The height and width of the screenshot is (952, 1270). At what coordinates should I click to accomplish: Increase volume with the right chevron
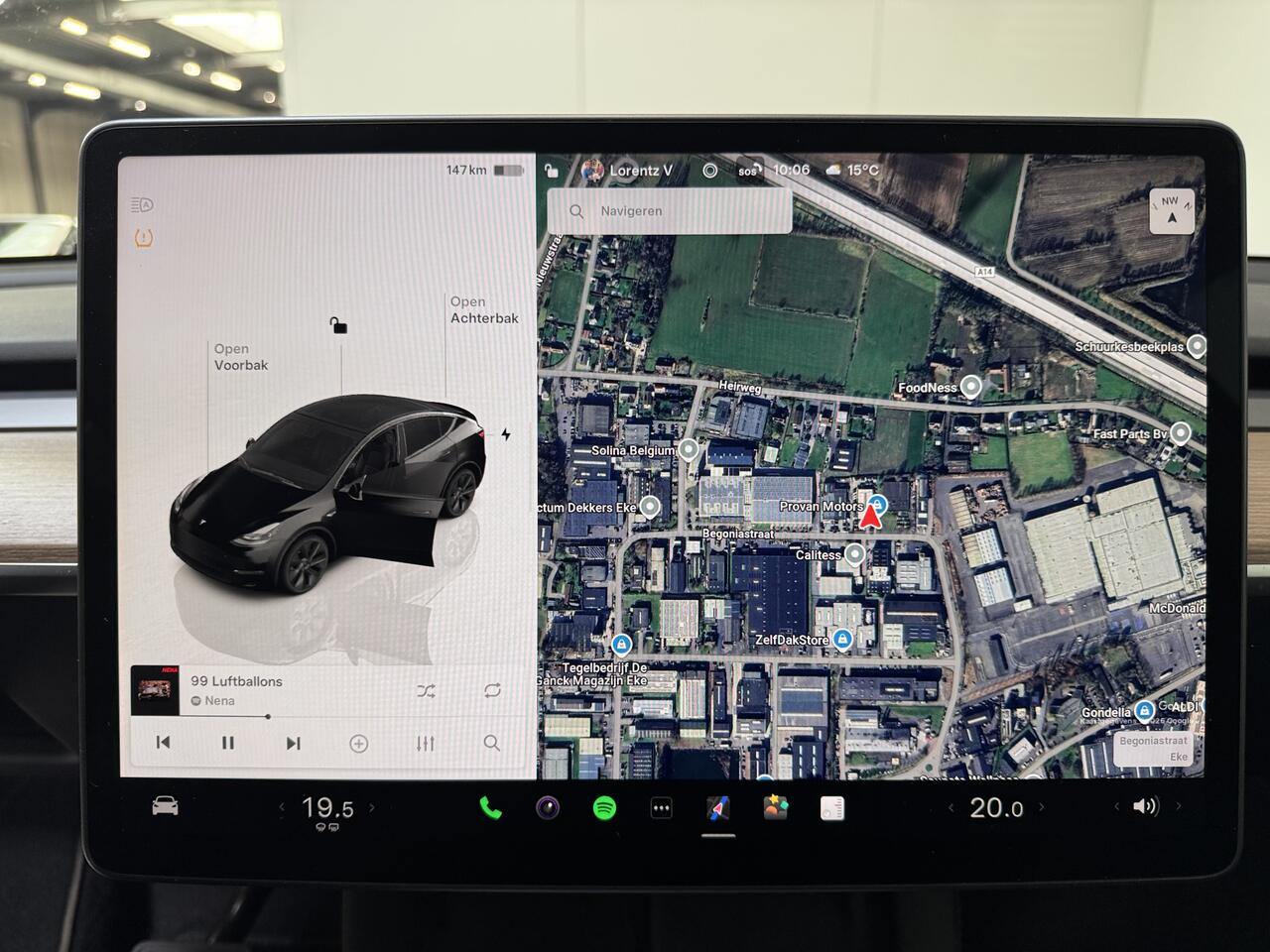coord(1179,807)
